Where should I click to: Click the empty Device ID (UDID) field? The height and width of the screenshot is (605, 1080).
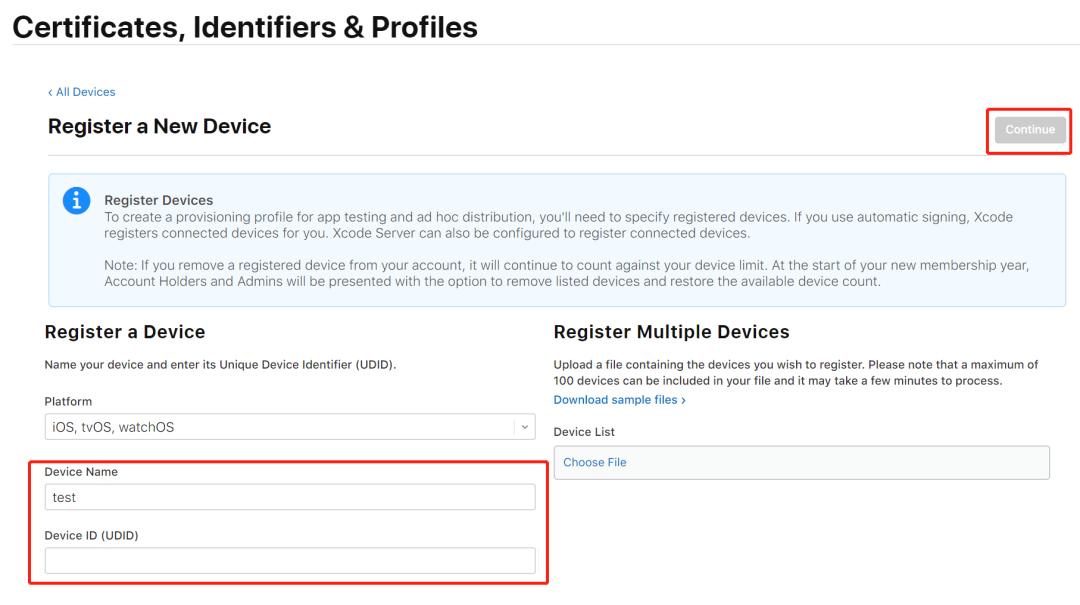(290, 561)
